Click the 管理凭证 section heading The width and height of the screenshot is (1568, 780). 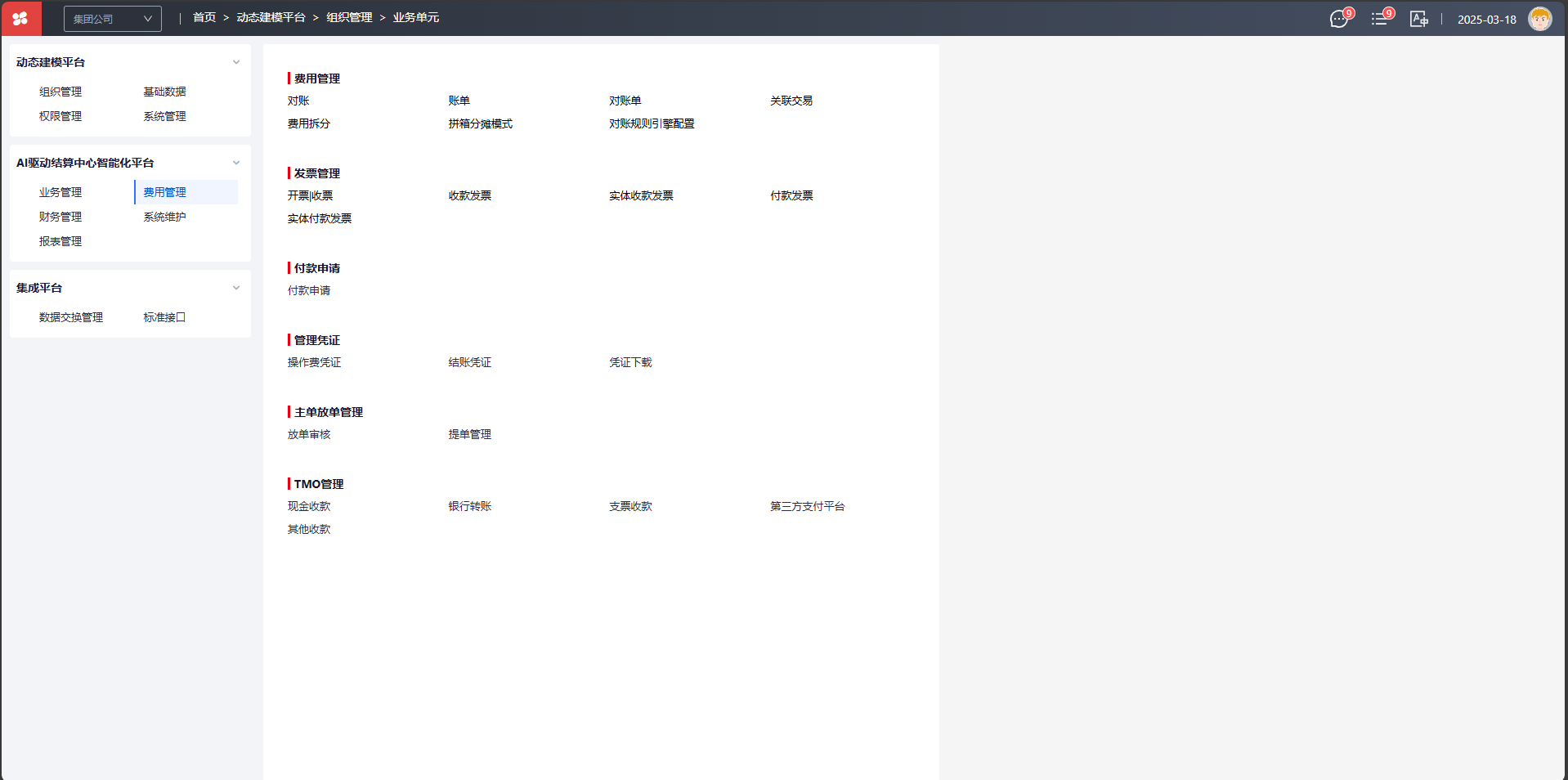(317, 340)
